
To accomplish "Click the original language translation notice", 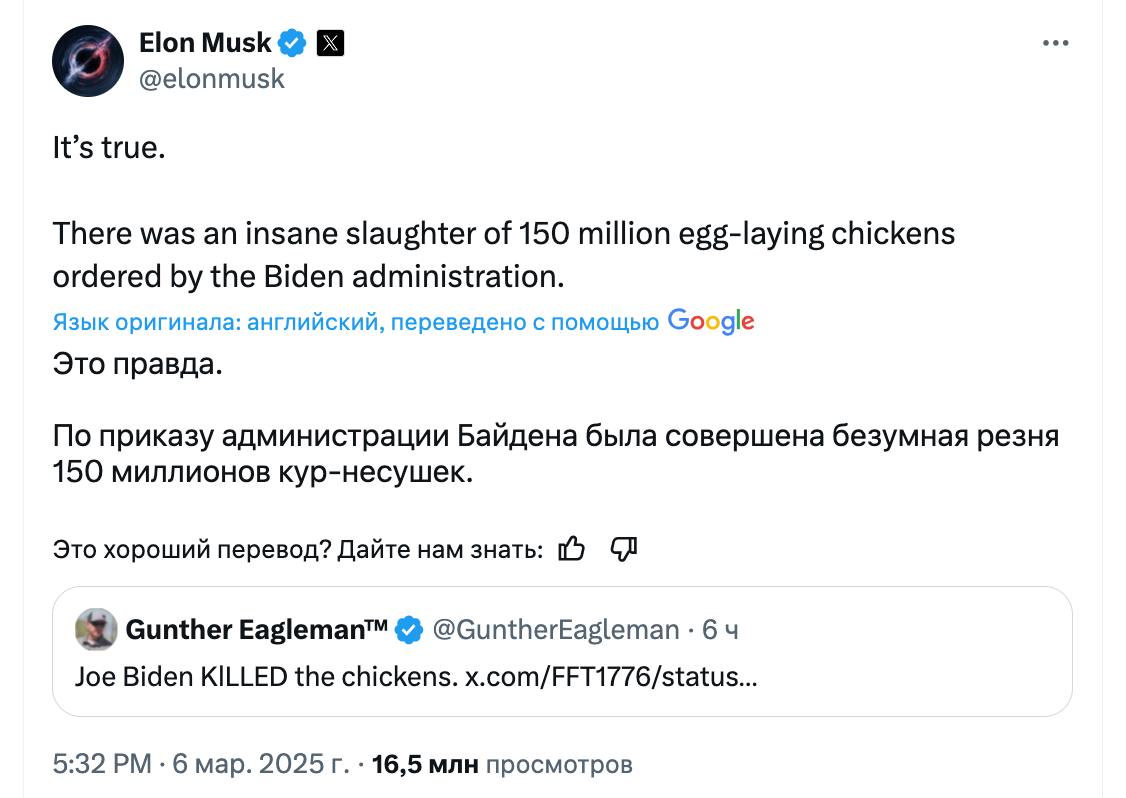I will [x=355, y=321].
